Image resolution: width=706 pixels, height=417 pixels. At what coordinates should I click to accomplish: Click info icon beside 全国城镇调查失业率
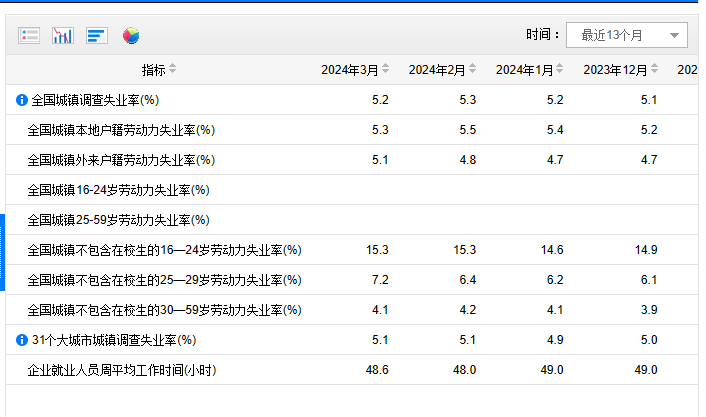click(x=22, y=100)
